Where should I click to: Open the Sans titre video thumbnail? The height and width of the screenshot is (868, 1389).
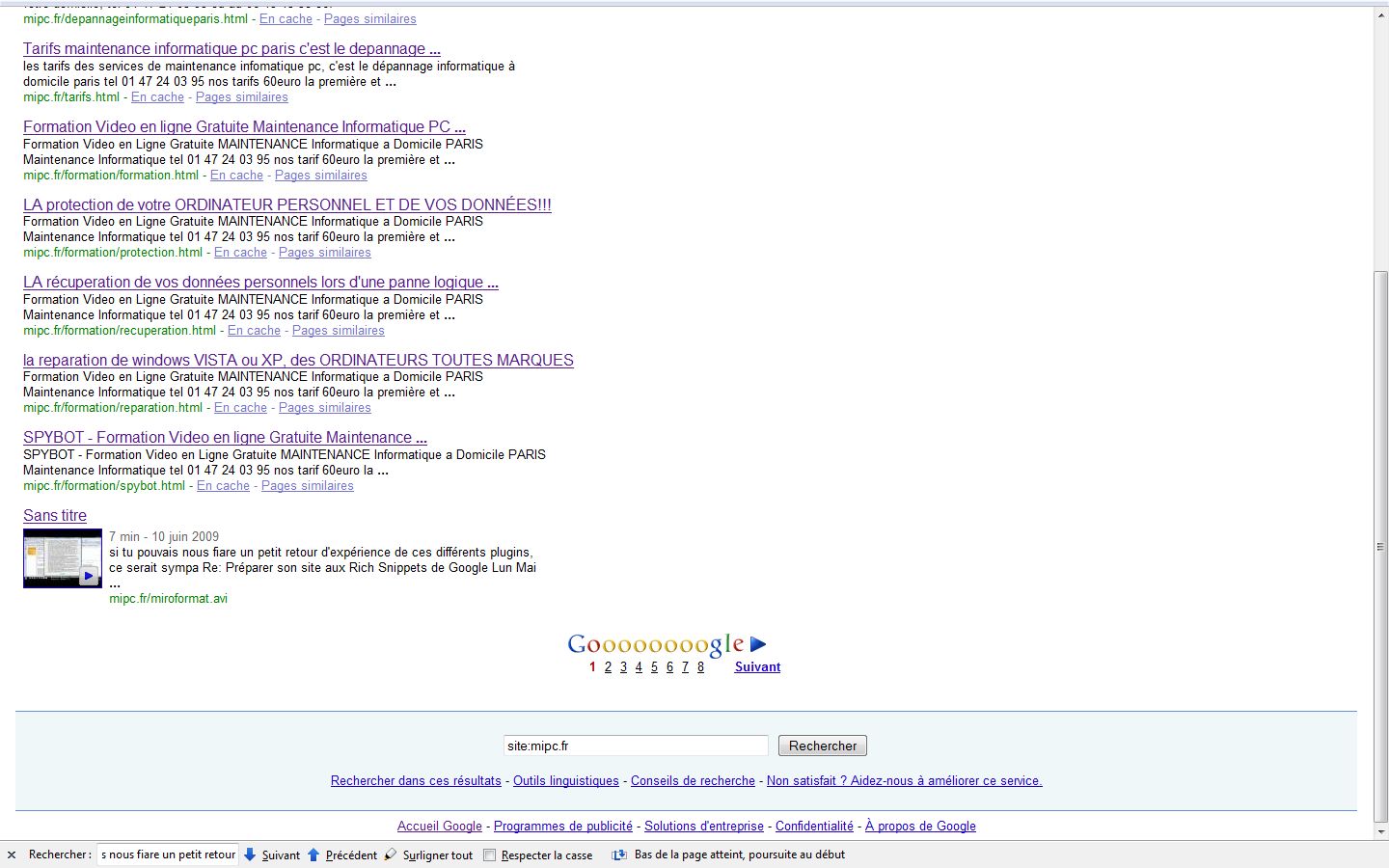click(x=63, y=558)
